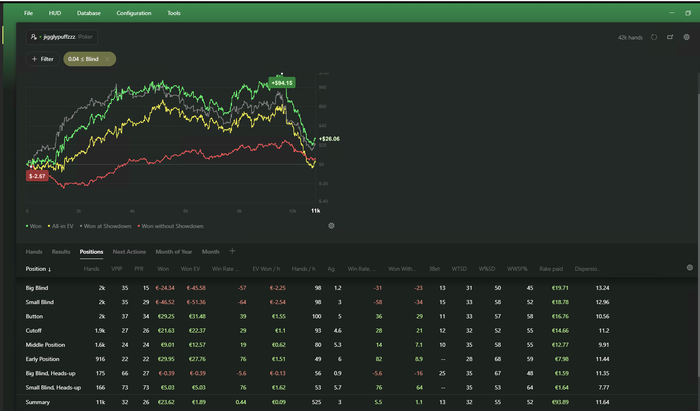Switch to the Next Actions tab

pyautogui.click(x=129, y=252)
